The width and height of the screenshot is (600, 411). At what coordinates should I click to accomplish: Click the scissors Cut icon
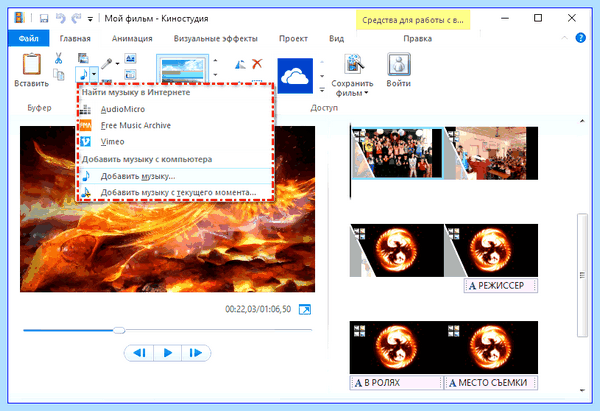click(58, 58)
